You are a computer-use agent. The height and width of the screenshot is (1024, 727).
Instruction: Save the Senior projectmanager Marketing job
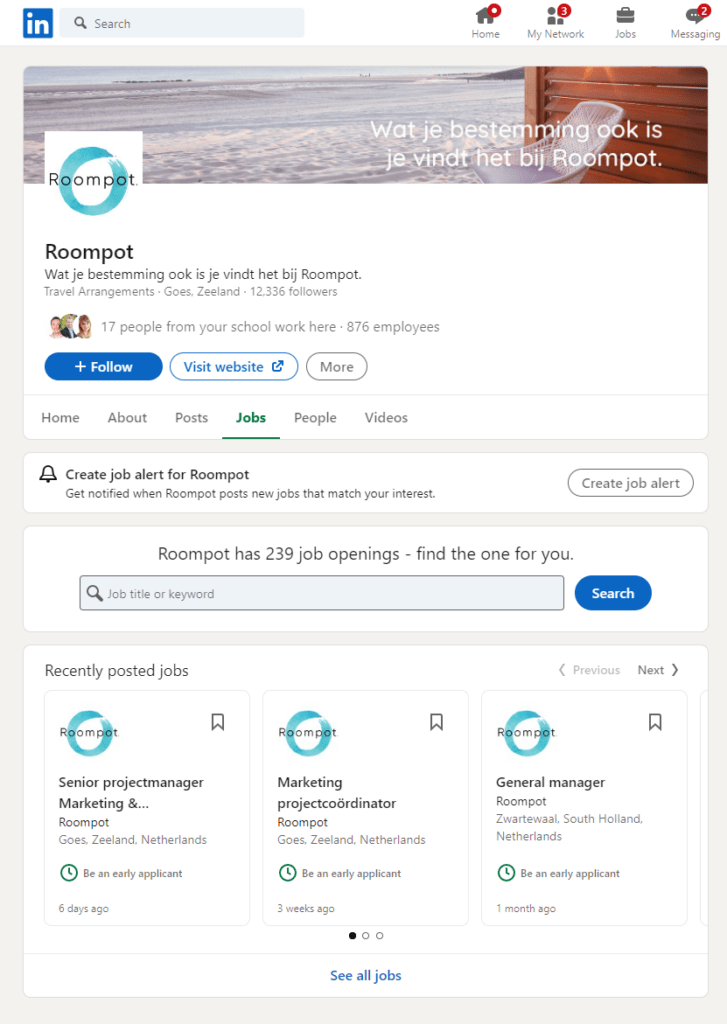pos(218,722)
